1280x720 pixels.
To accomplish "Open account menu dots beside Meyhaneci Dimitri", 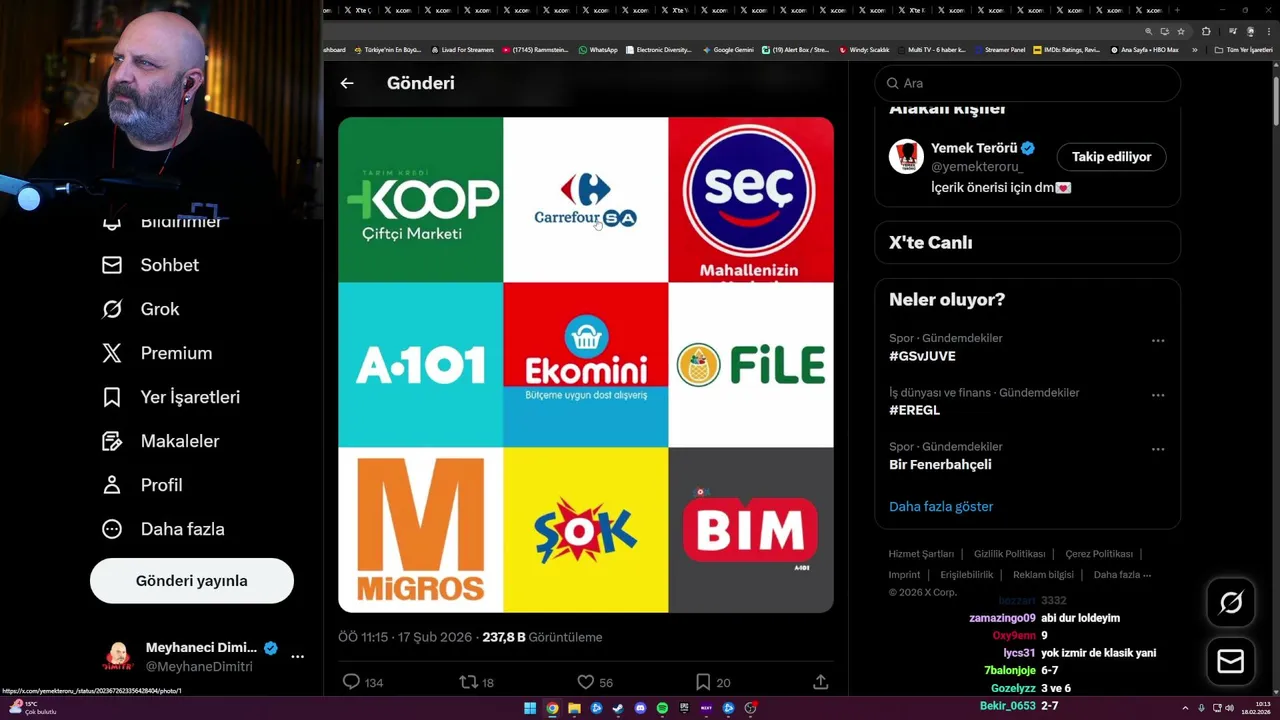I will tap(297, 657).
